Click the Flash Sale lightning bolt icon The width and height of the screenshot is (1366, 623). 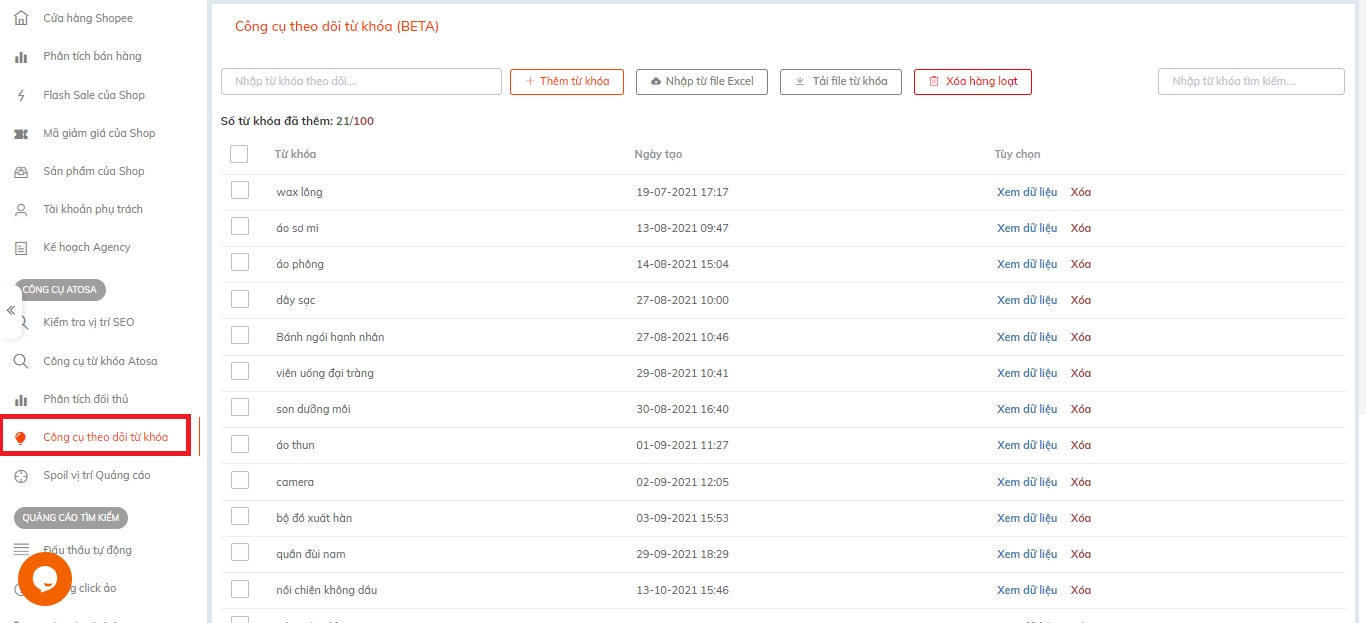pyautogui.click(x=21, y=95)
